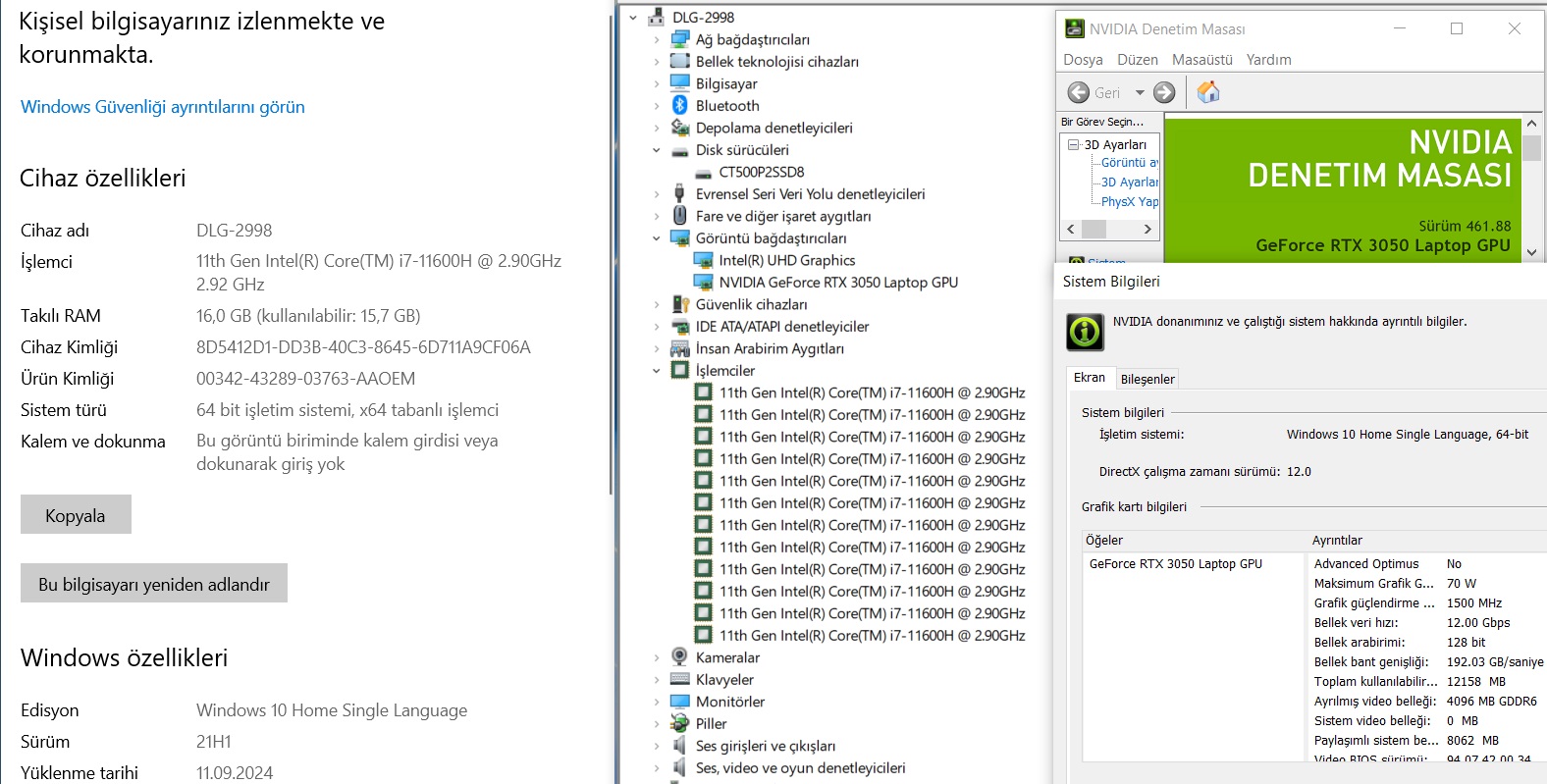Collapse the Disk sürücüleri node
Viewport: 1547px width, 784px height.
tap(657, 150)
